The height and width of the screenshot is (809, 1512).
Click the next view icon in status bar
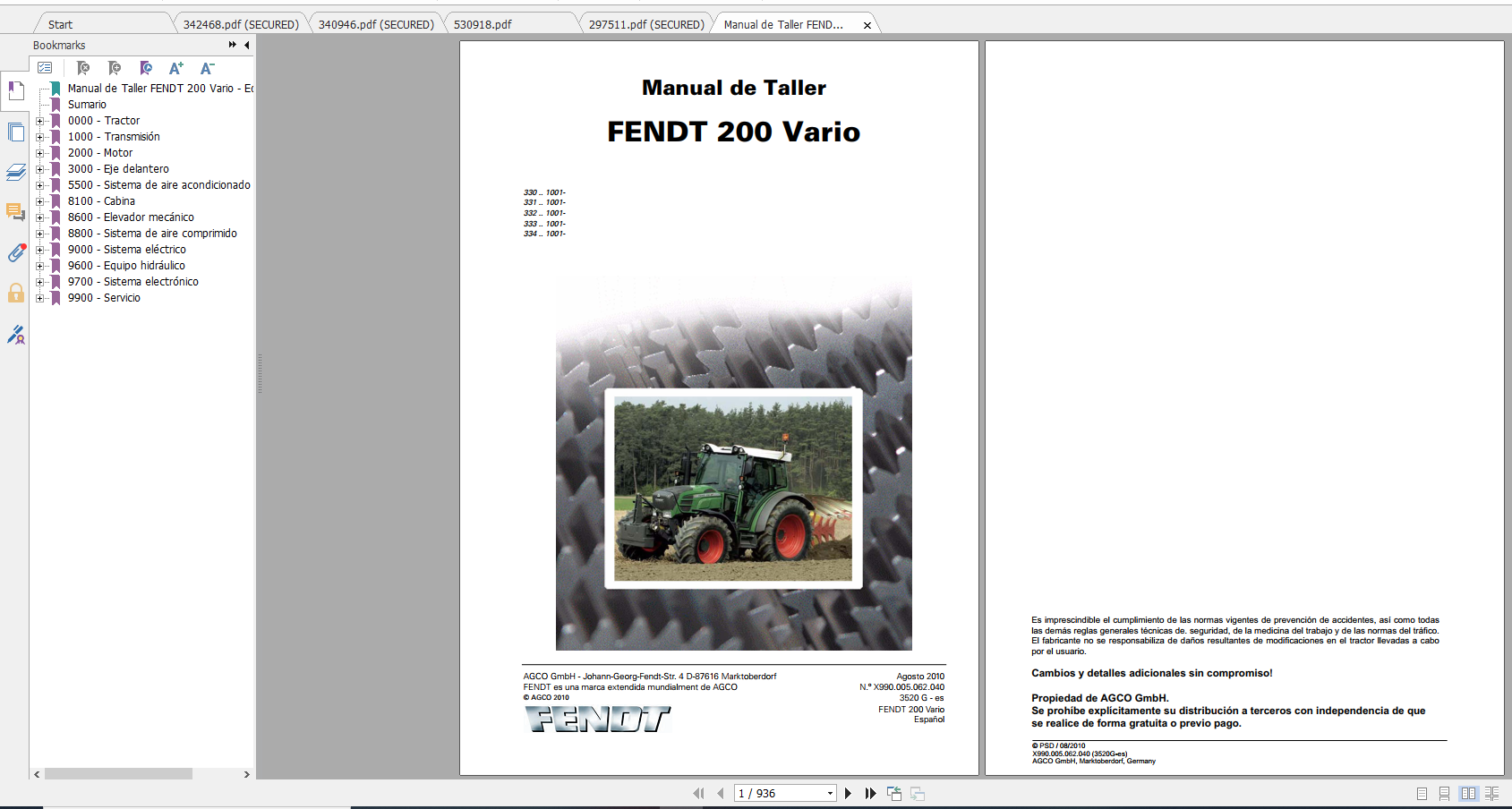[918, 793]
